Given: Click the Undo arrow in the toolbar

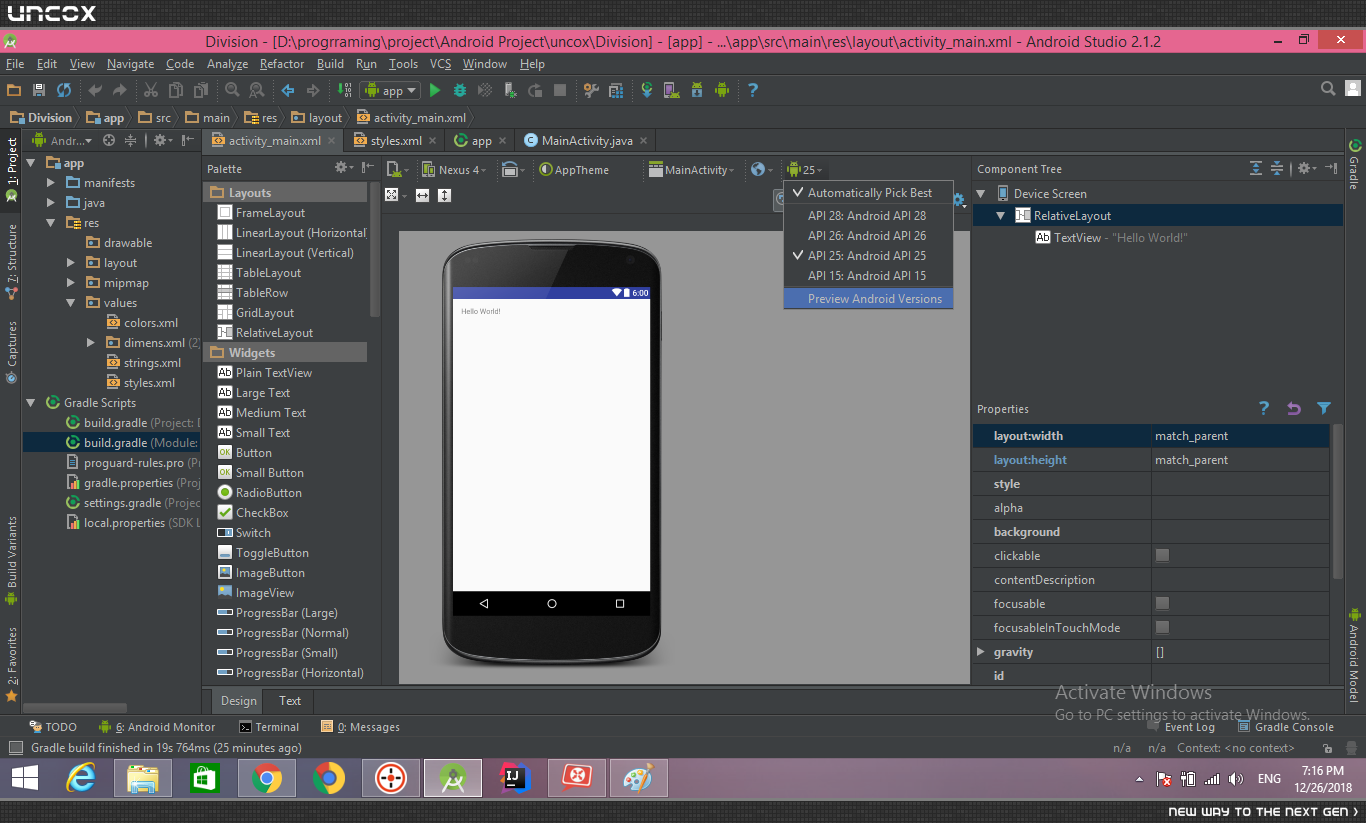Looking at the screenshot, I should point(95,90).
